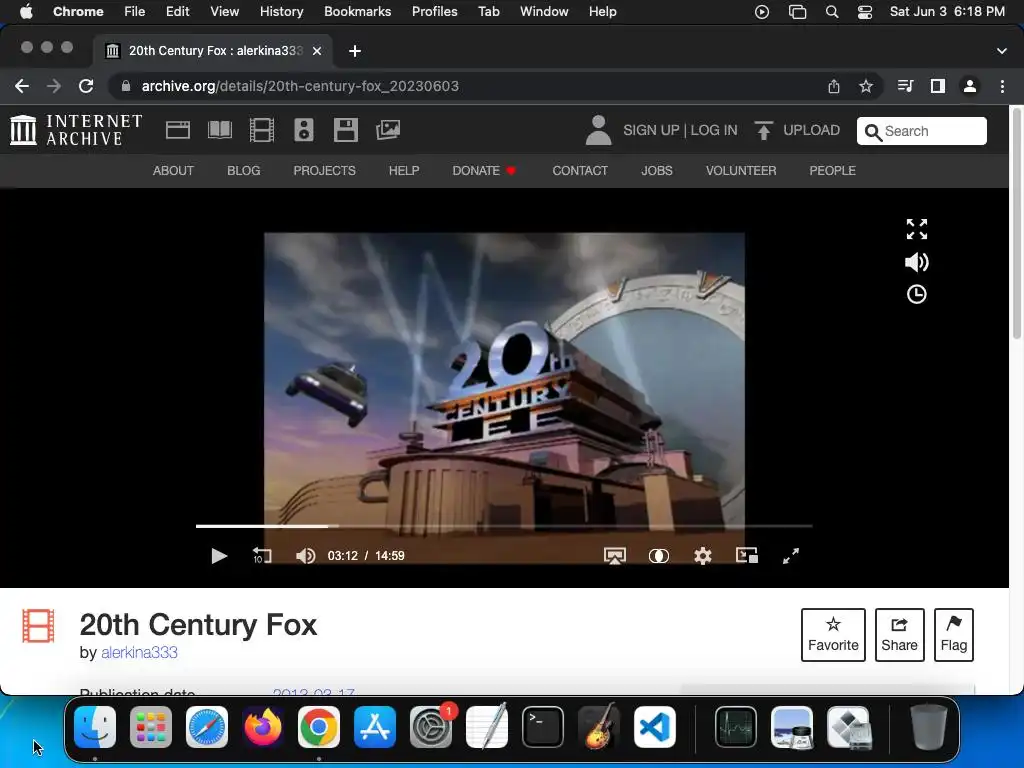This screenshot has width=1024, height=768.
Task: Go back in Chrome
Action: coord(22,86)
